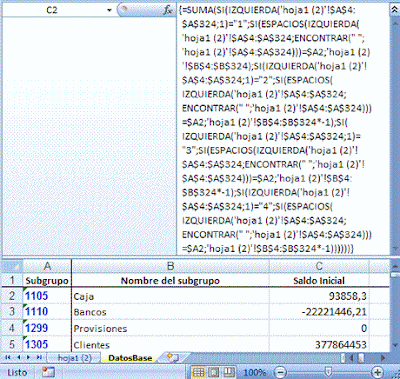The image size is (400, 379).
Task: Select the Provisiones cell
Action: pyautogui.click(x=170, y=328)
